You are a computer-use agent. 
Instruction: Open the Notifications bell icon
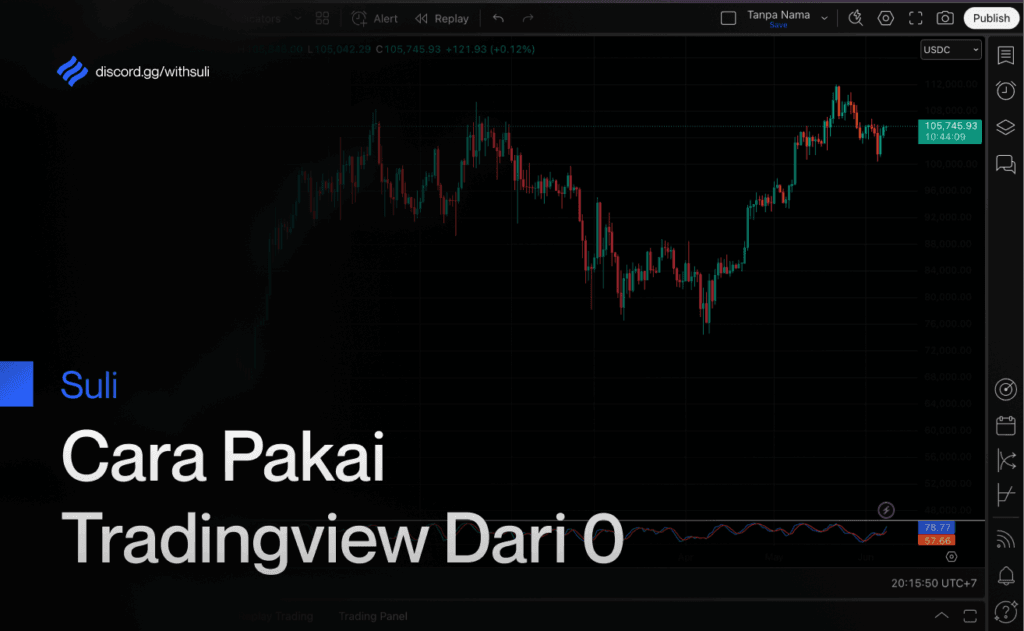(1005, 574)
